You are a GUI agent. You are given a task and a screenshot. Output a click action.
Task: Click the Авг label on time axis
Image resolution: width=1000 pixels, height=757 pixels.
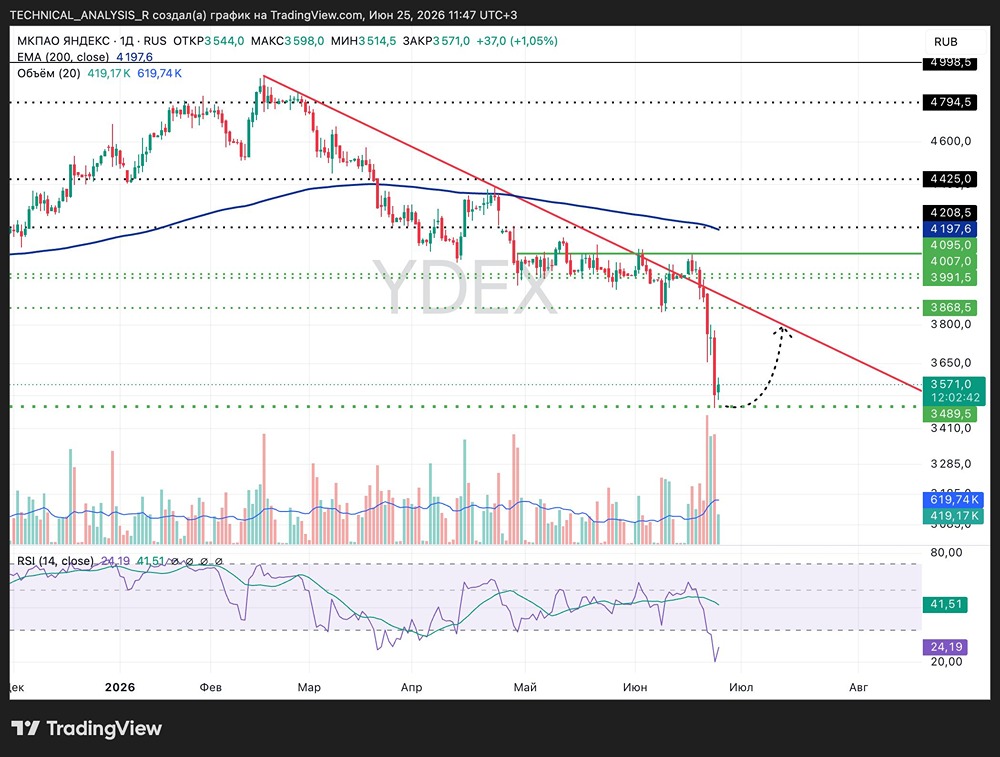pyautogui.click(x=858, y=687)
